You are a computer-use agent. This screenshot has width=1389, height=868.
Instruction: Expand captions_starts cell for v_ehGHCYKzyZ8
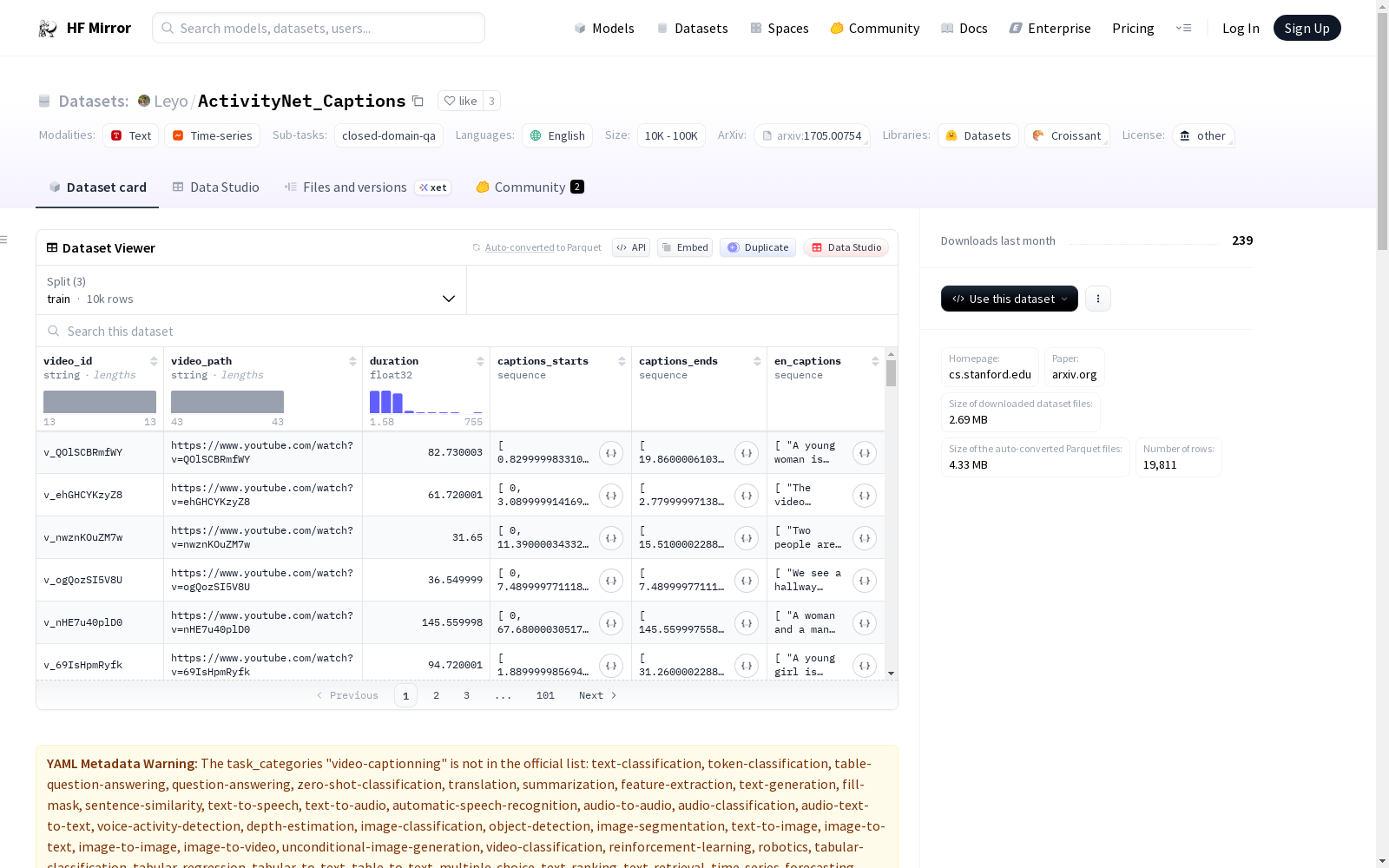pos(611,496)
